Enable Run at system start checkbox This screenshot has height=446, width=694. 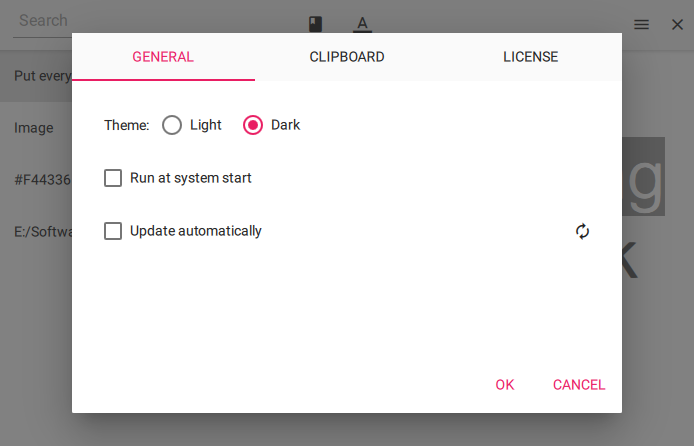pyautogui.click(x=113, y=178)
